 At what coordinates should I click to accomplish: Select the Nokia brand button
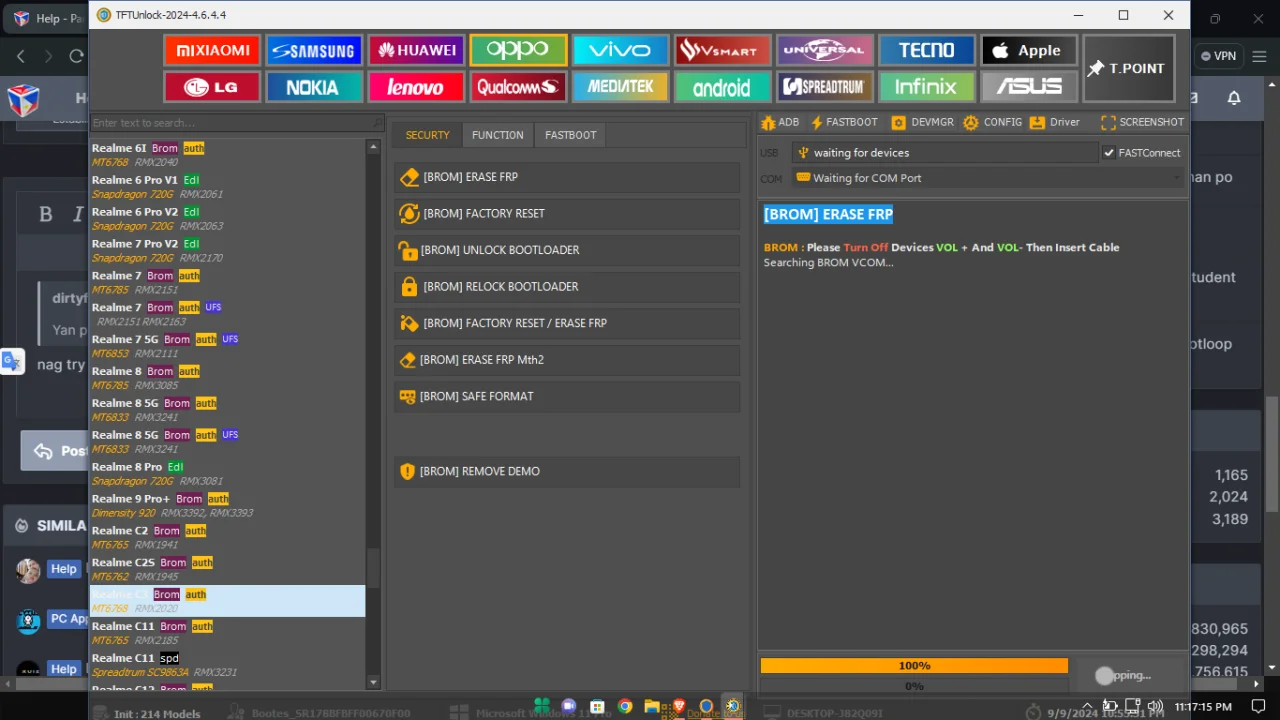[x=313, y=87]
